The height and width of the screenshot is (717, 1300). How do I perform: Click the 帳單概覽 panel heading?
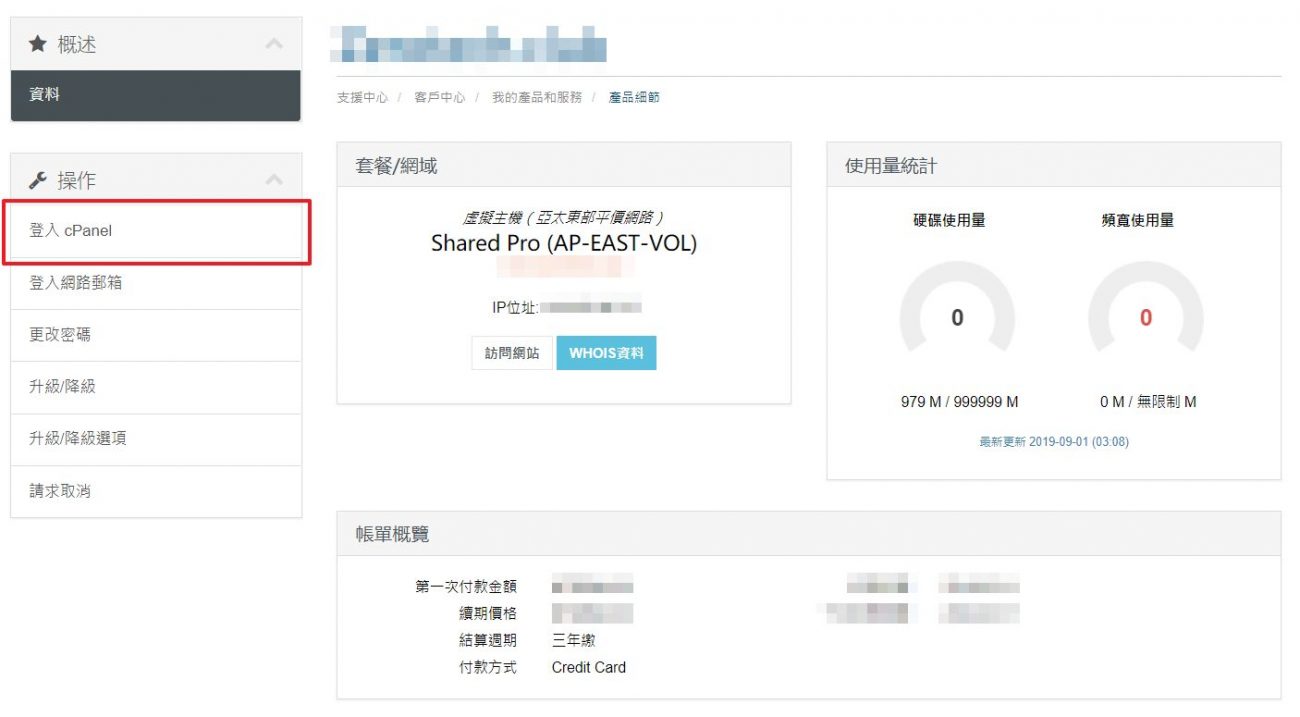392,535
